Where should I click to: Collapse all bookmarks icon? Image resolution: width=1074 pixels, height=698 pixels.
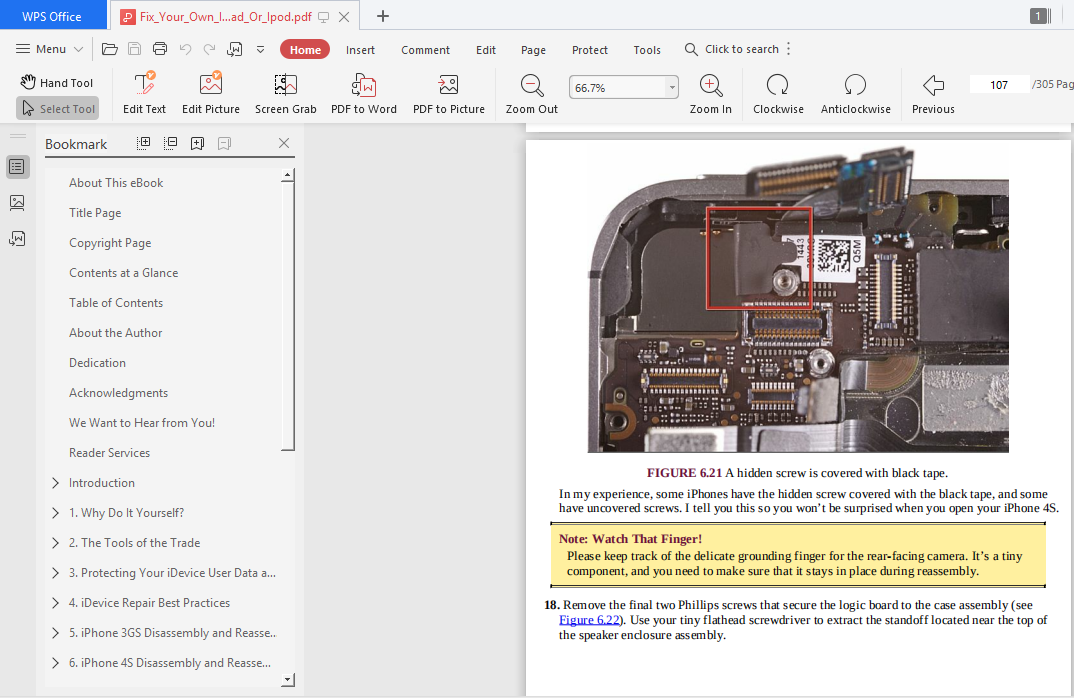(x=171, y=143)
